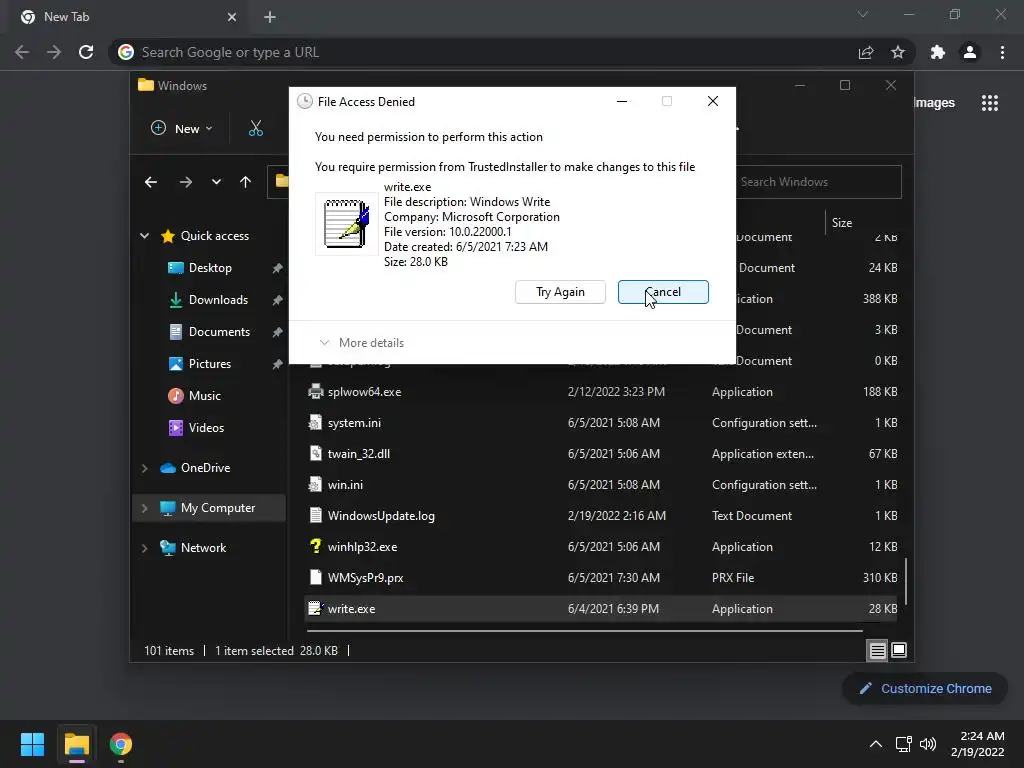Click Chrome's back arrow
Image resolution: width=1024 pixels, height=768 pixels.
(22, 52)
